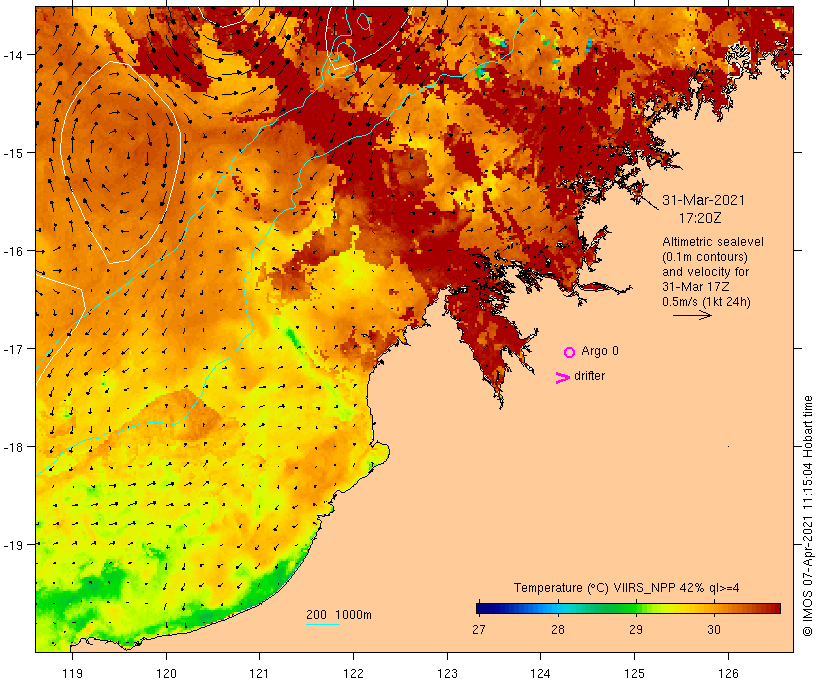This screenshot has width=820, height=680.
Task: Click the longitude label 126
Action: click(728, 673)
